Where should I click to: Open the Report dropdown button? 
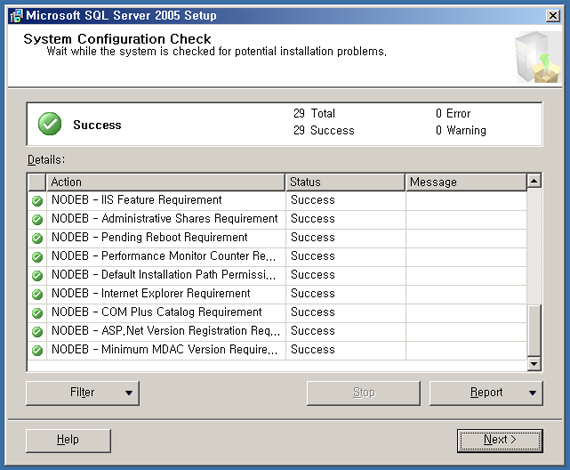(486, 393)
